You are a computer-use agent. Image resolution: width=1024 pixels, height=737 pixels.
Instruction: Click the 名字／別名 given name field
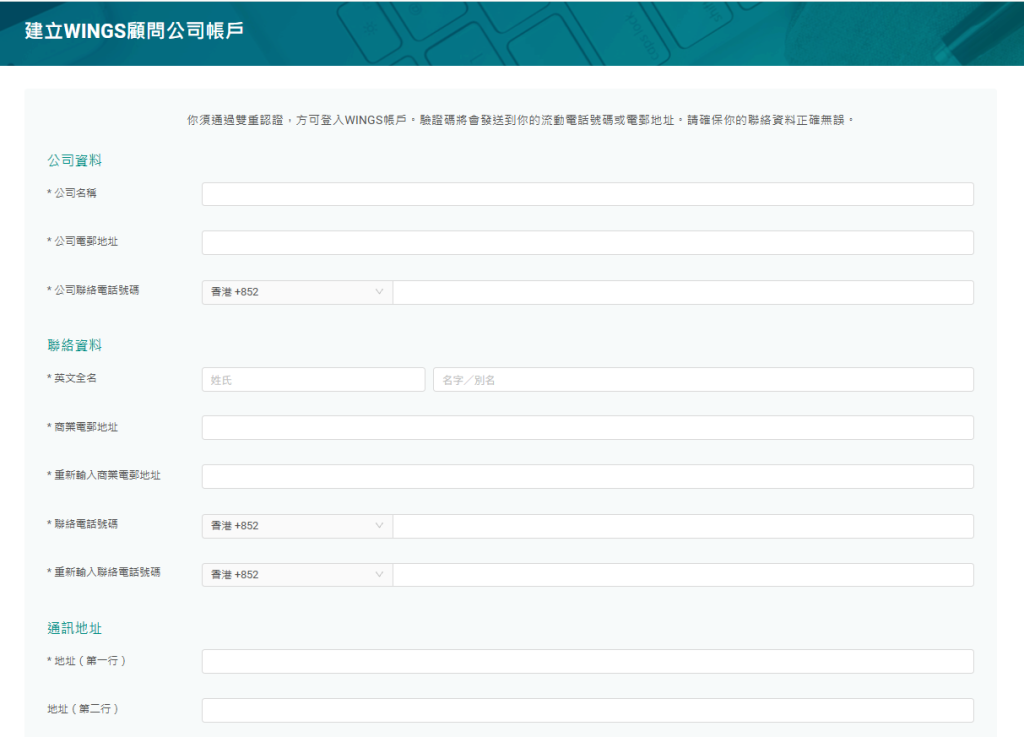coord(703,380)
